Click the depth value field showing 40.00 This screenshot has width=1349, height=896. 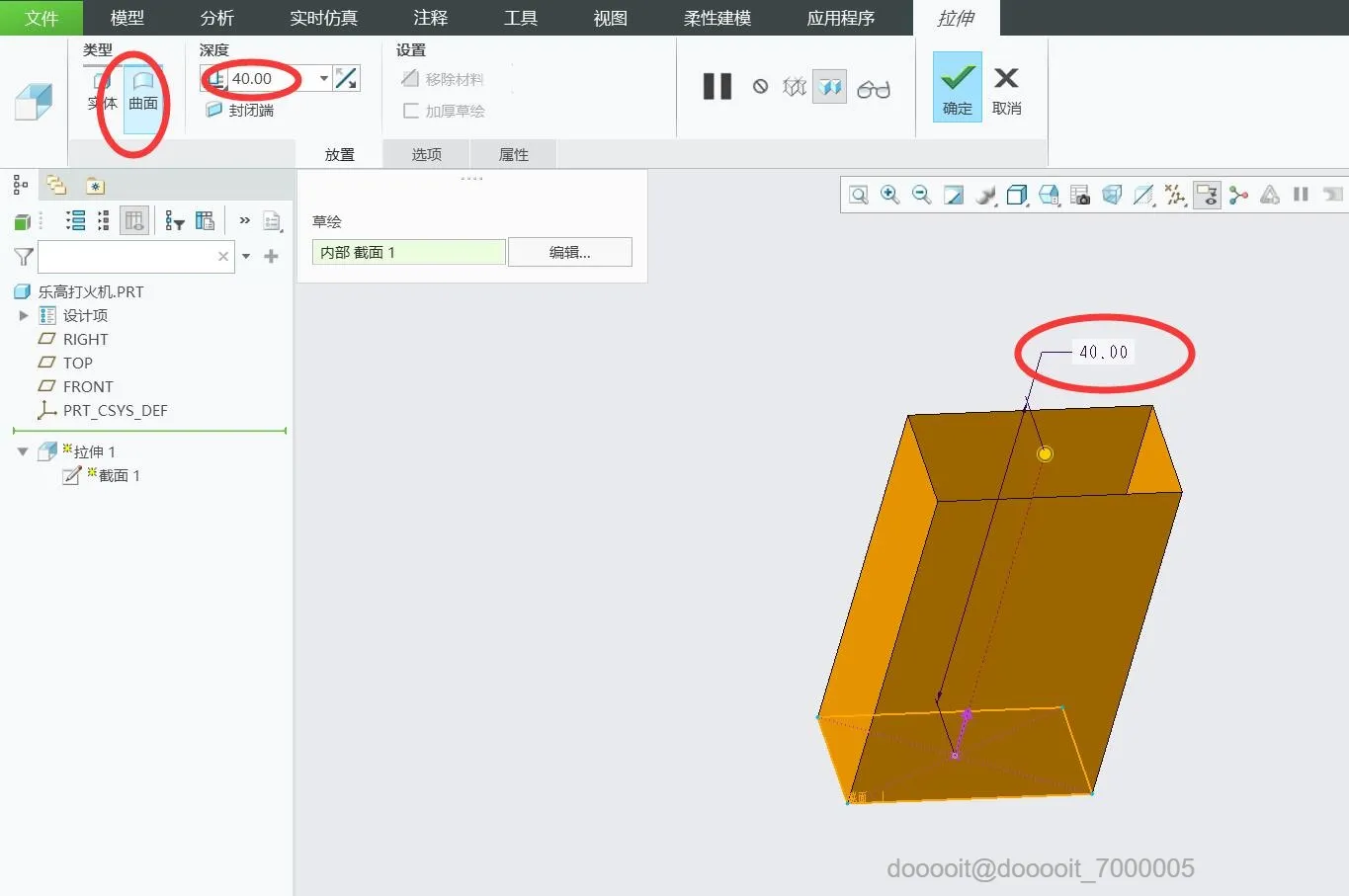click(x=272, y=79)
